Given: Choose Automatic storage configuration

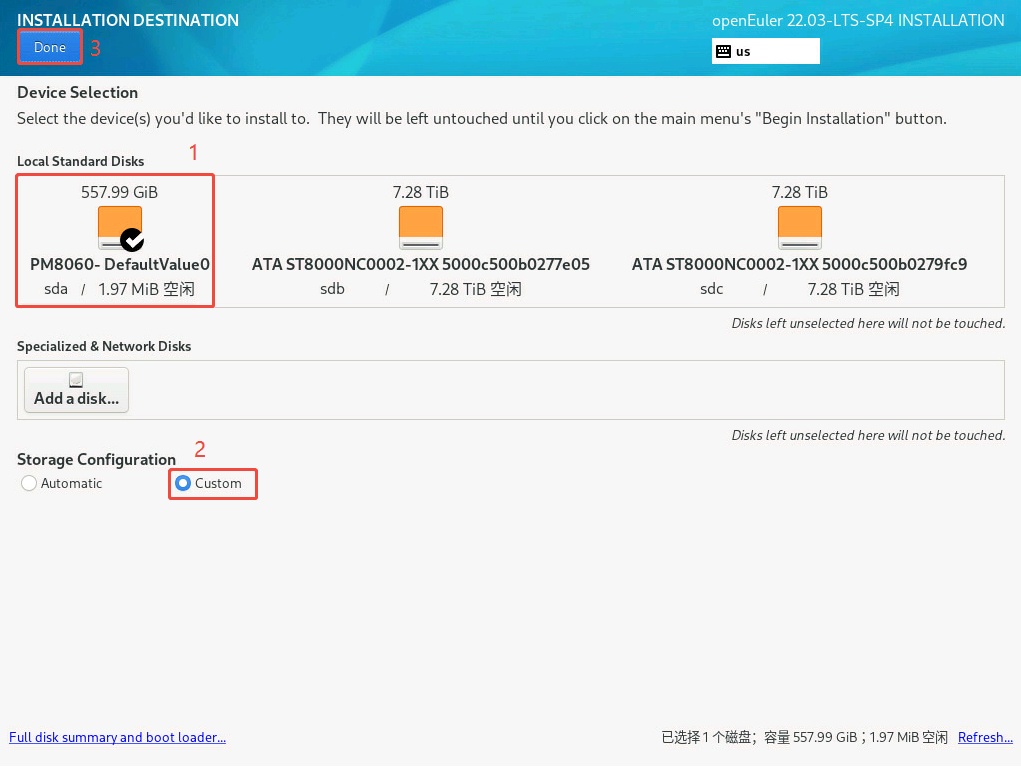Looking at the screenshot, I should [x=62, y=483].
